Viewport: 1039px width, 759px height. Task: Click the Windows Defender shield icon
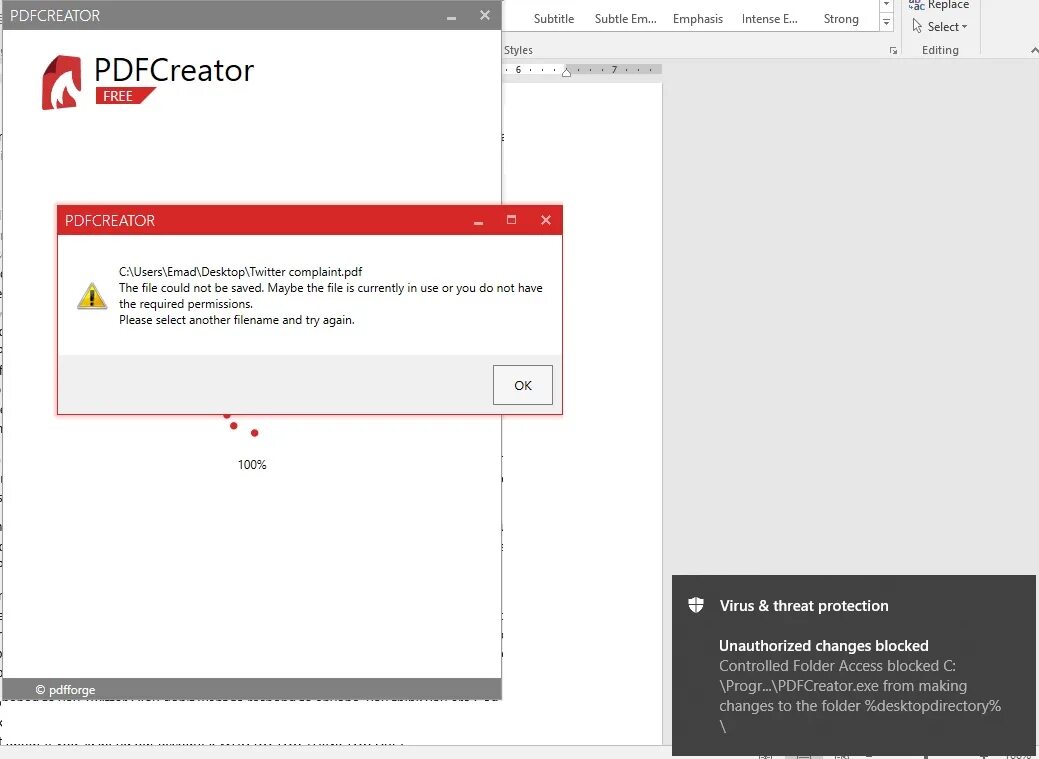pos(696,605)
